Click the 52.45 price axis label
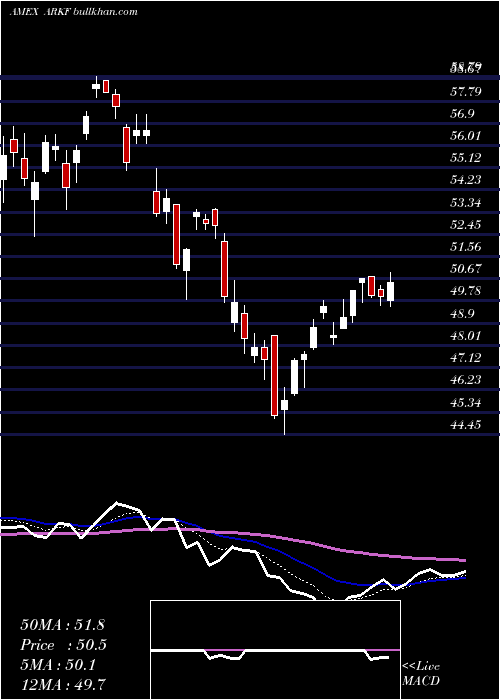The width and height of the screenshot is (500, 700). coord(466,225)
